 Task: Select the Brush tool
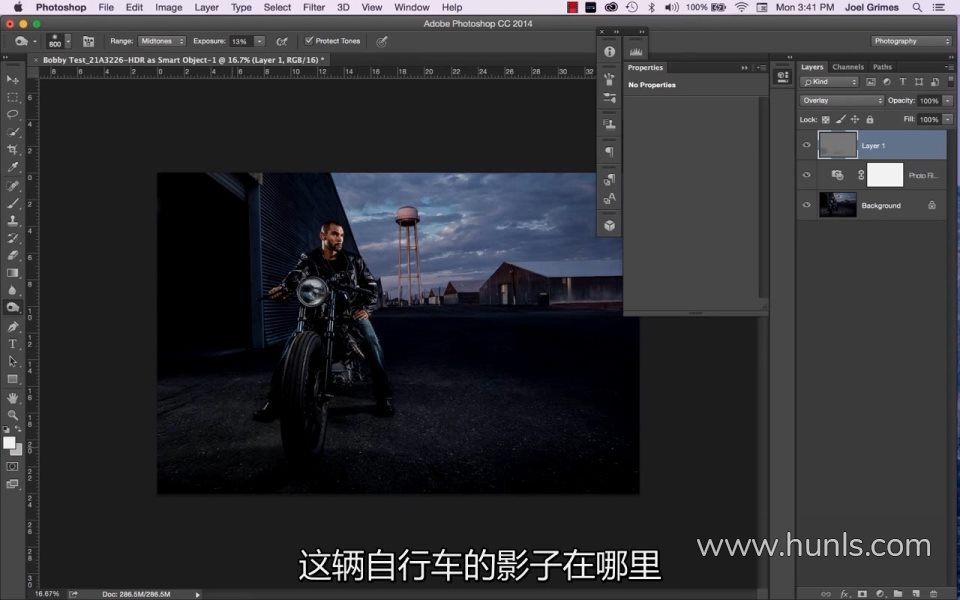12,203
